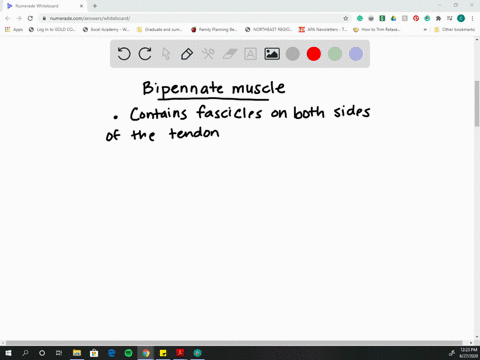Open the extensions puzzle icon

click(438, 18)
